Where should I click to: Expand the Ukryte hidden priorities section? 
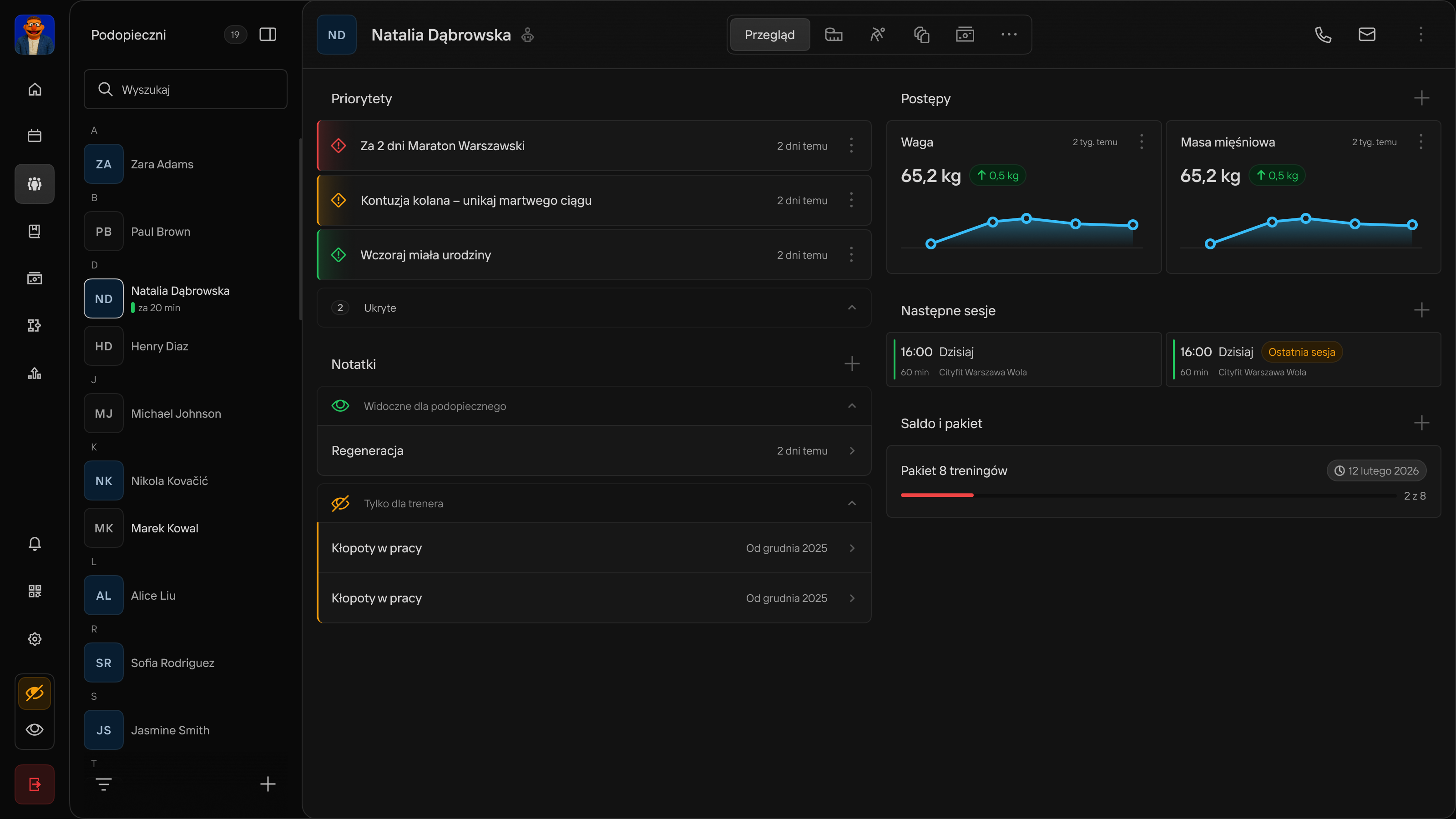click(852, 308)
